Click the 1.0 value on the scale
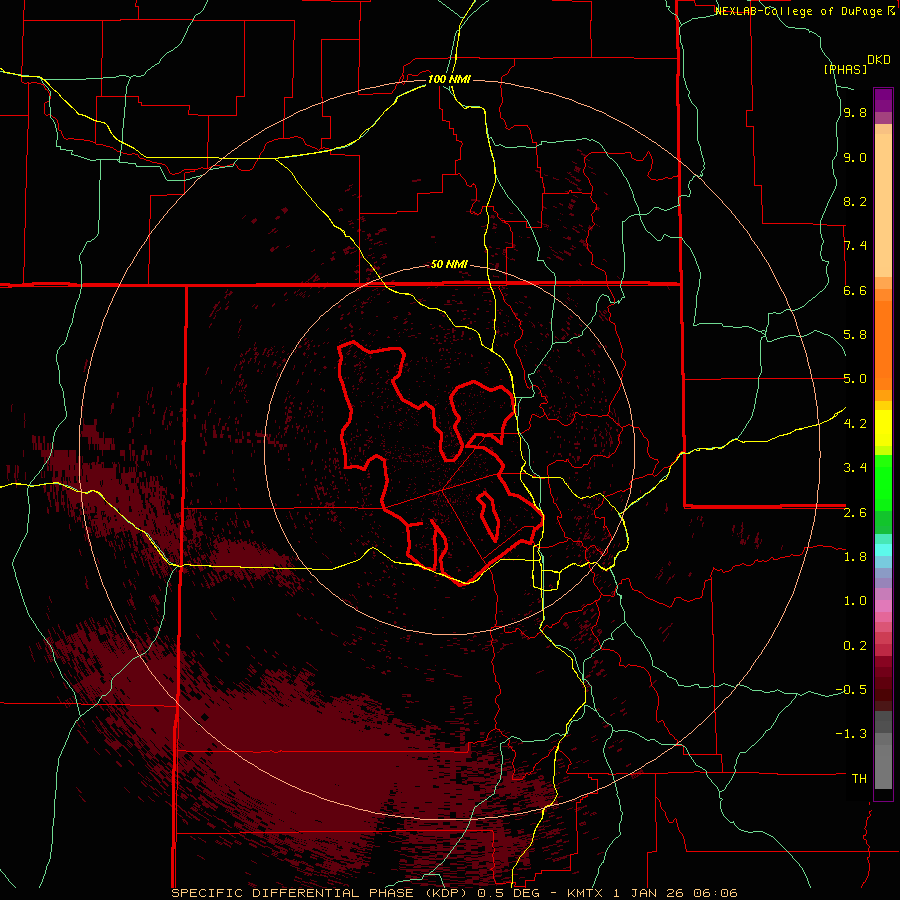 point(855,600)
